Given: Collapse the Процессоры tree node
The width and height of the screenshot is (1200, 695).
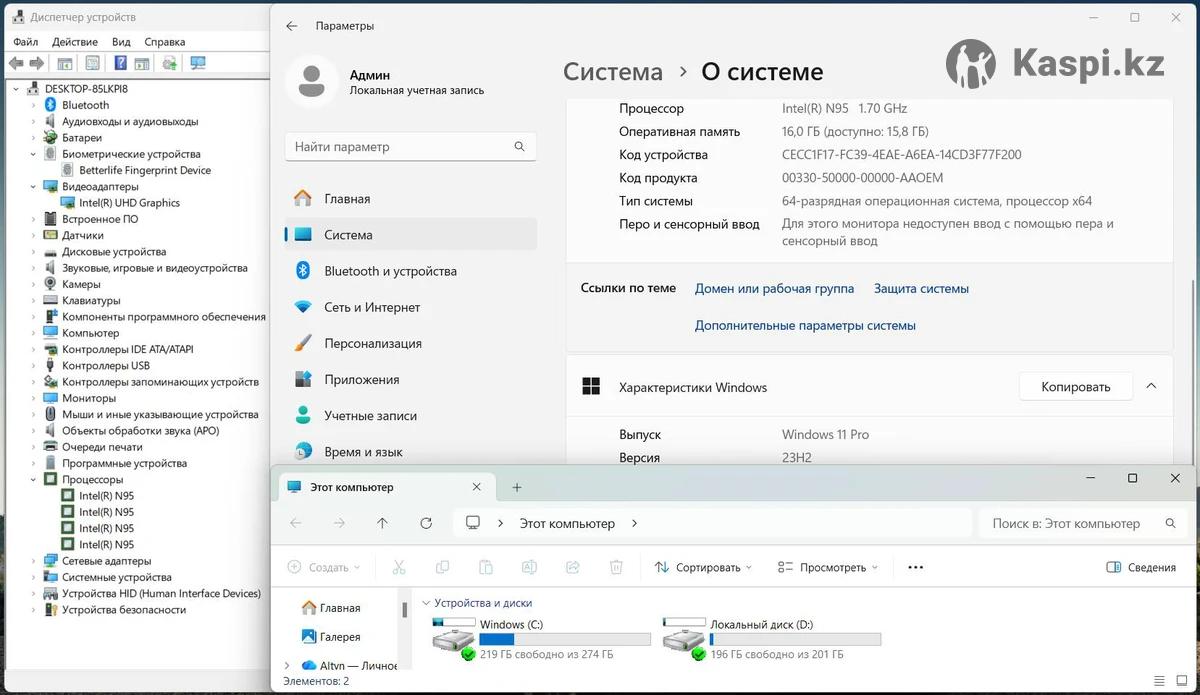Looking at the screenshot, I should [x=34, y=480].
